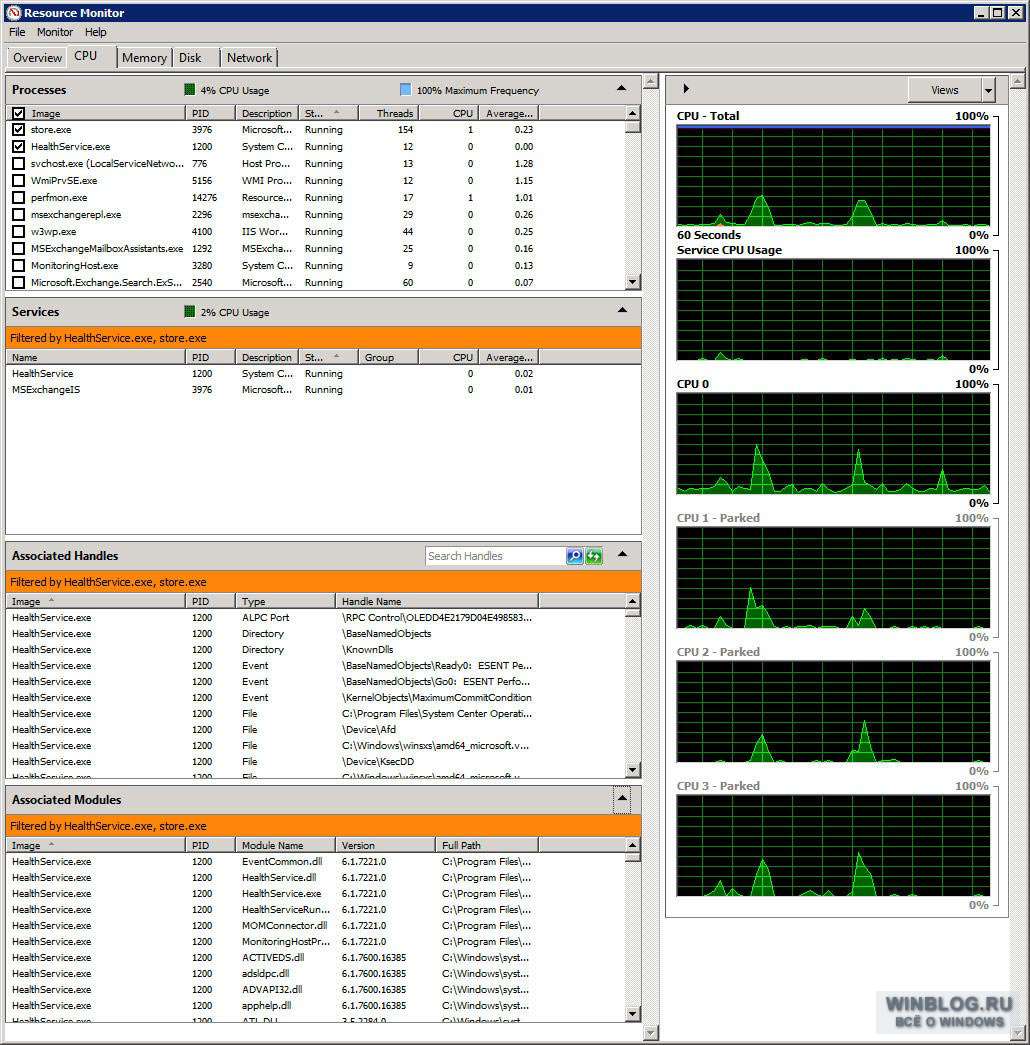Click the CPU - Total graph
Viewport: 1030px width, 1045px height.
[833, 176]
